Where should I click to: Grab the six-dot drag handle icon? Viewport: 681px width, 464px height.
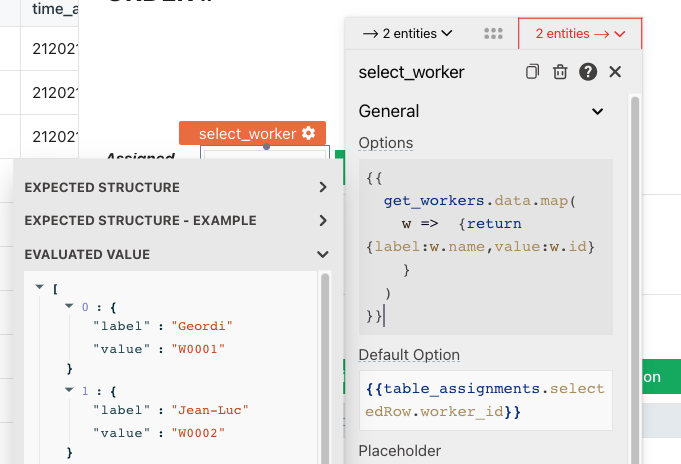pos(492,33)
